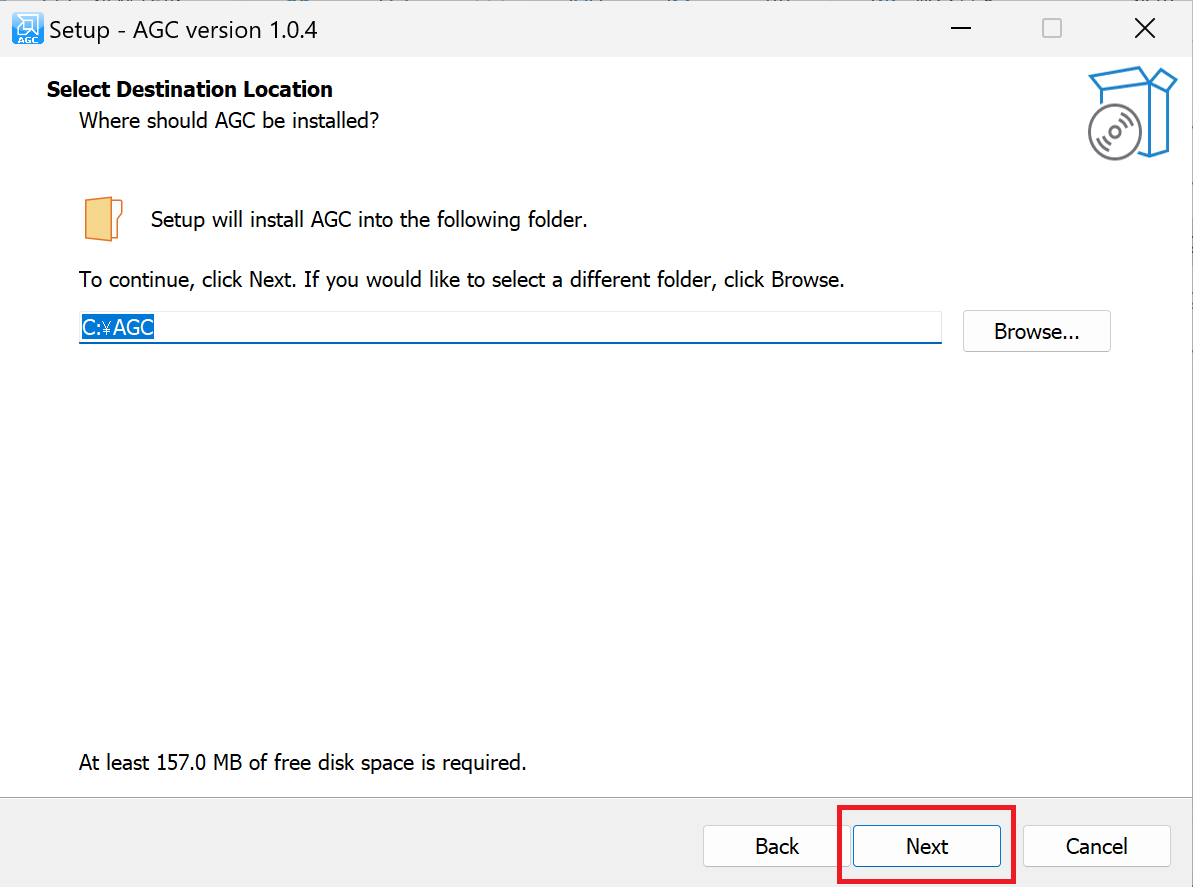Open the Browse folder dialog
Viewport: 1193px width, 887px height.
[x=1036, y=332]
